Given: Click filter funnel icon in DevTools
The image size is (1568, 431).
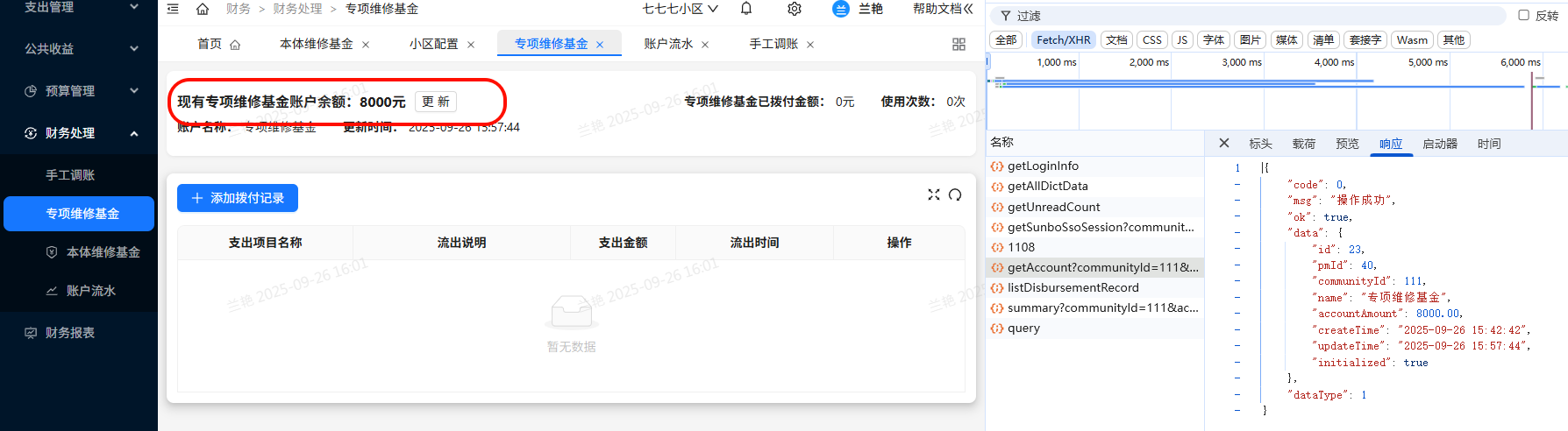Looking at the screenshot, I should tap(1005, 16).
